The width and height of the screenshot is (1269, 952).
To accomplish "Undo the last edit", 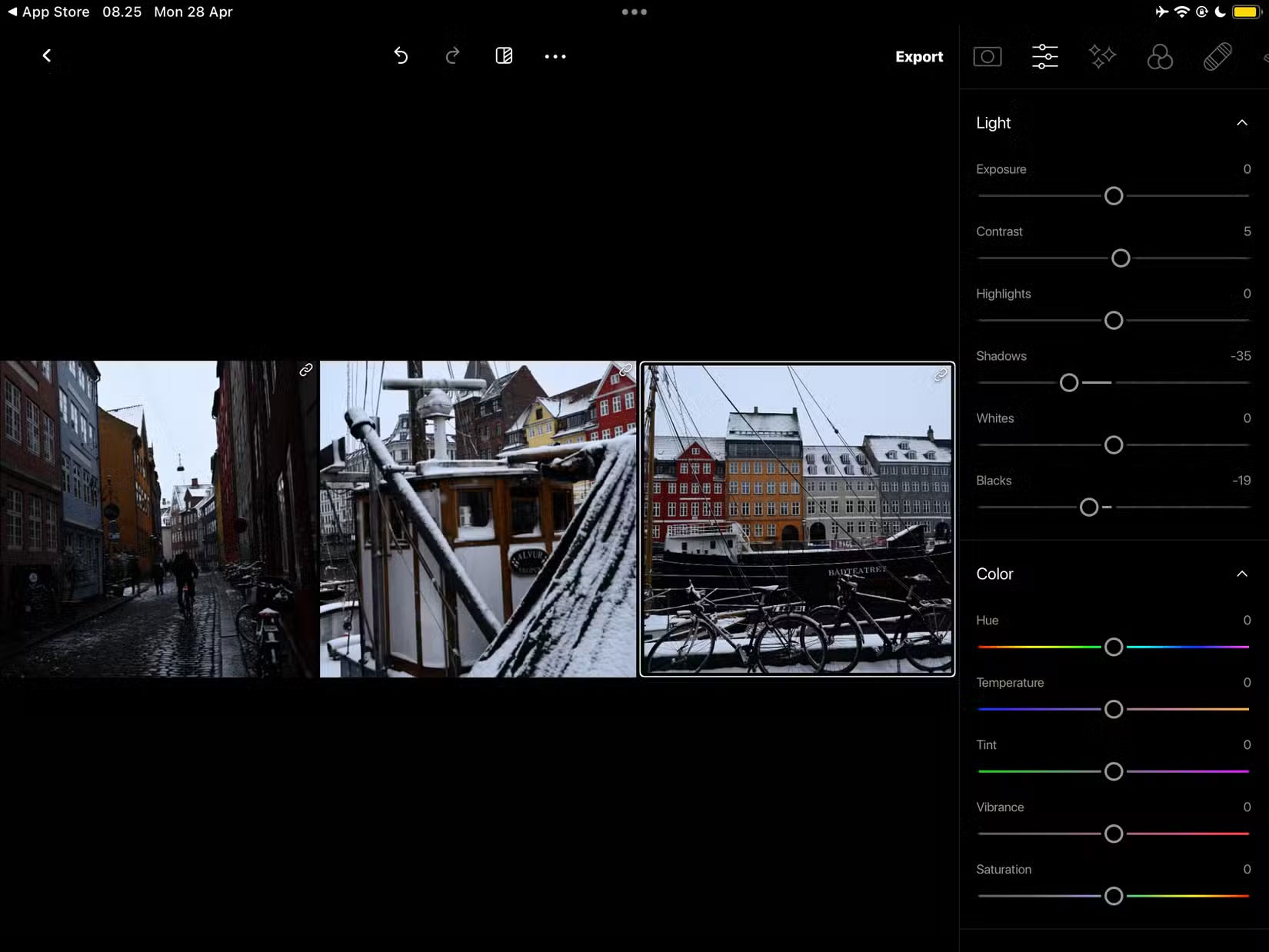I will point(401,55).
